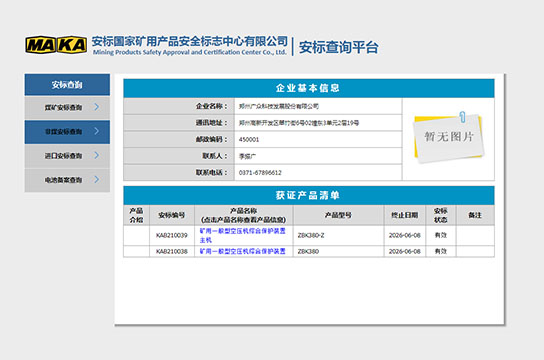This screenshot has height=360, width=544.
Task: Click the 邮政编码 label
Action: tap(212, 139)
